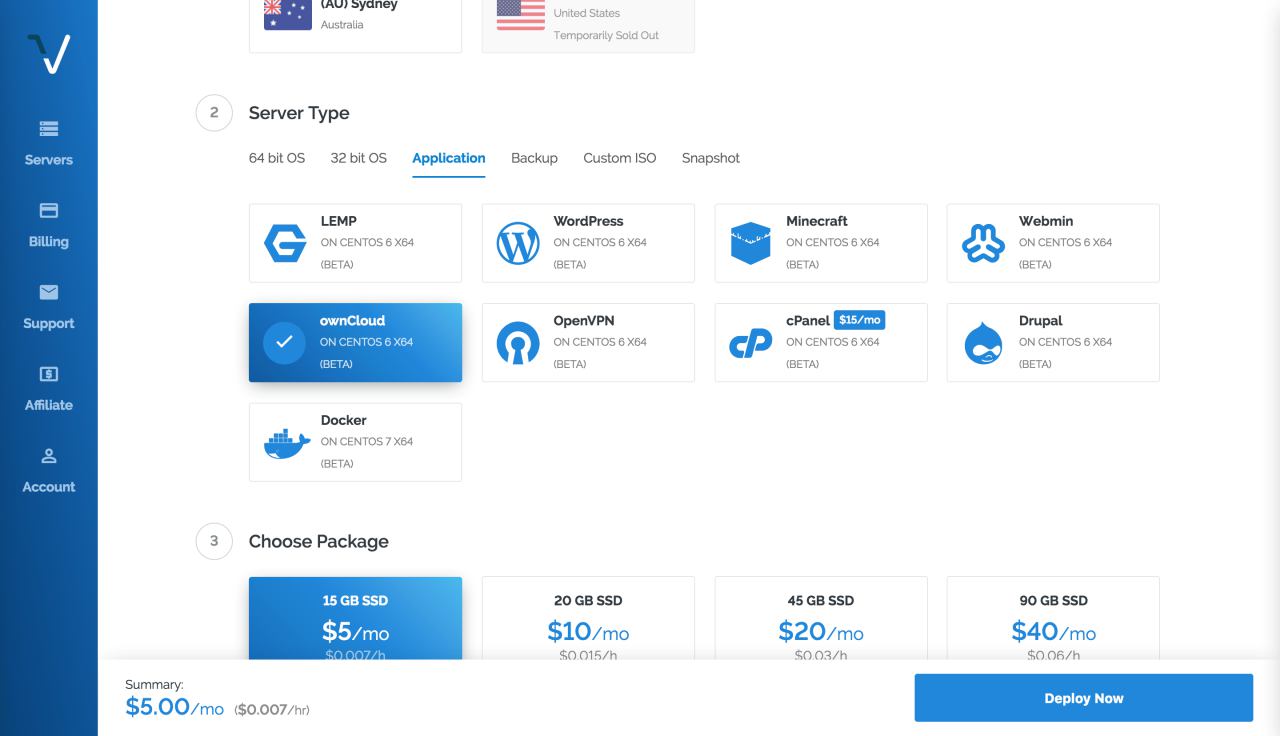Screen dimensions: 1280x736
Task: Select the Docker whale icon
Action: point(286,443)
